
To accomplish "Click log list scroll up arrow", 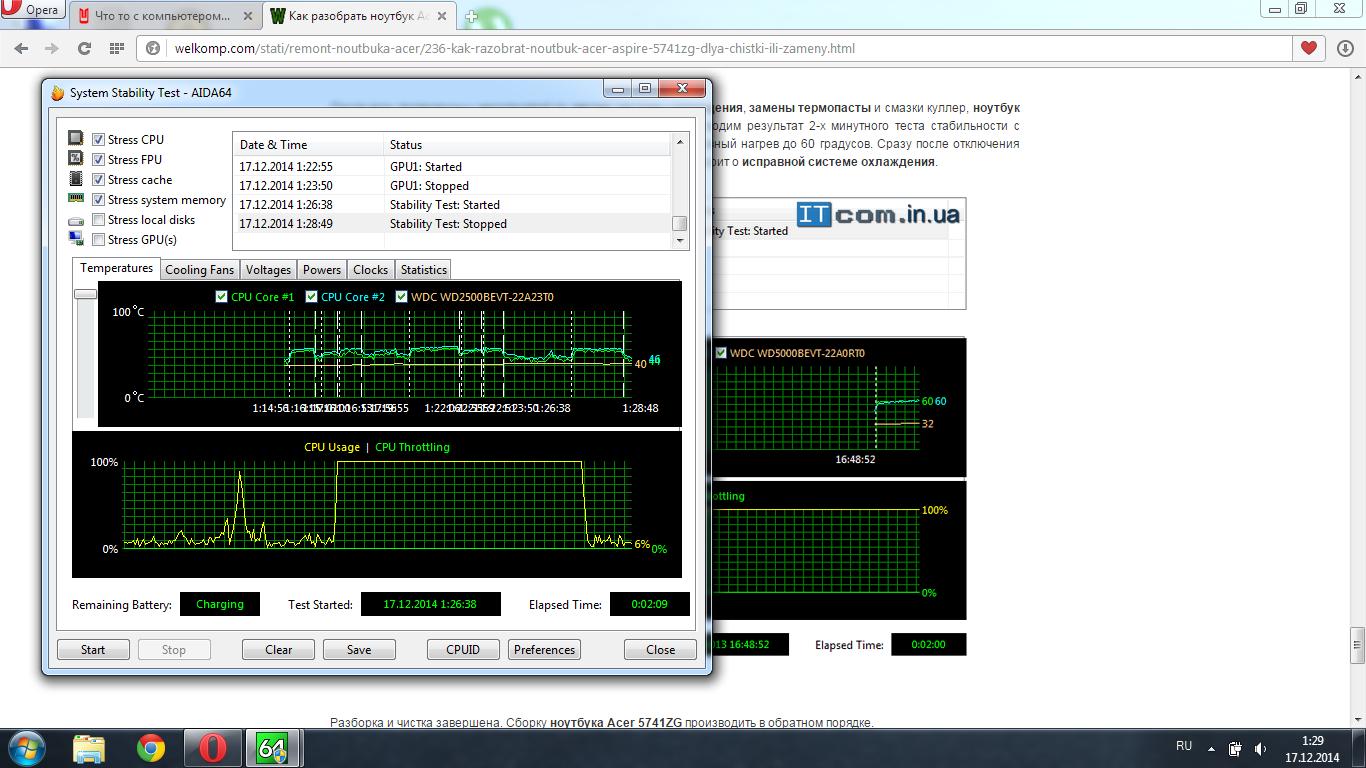I will click(680, 143).
